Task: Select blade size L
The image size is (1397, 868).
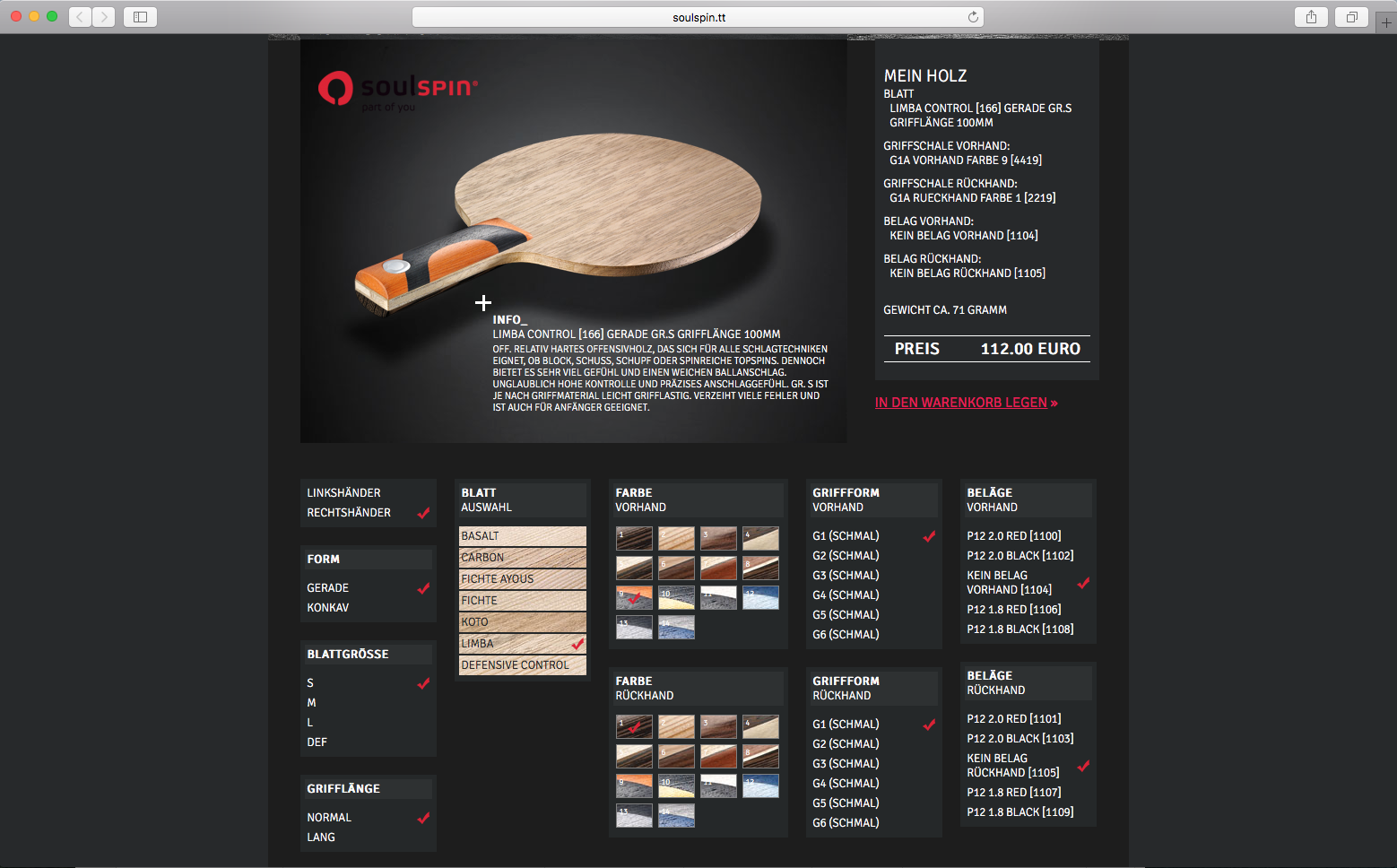Action: coord(310,723)
